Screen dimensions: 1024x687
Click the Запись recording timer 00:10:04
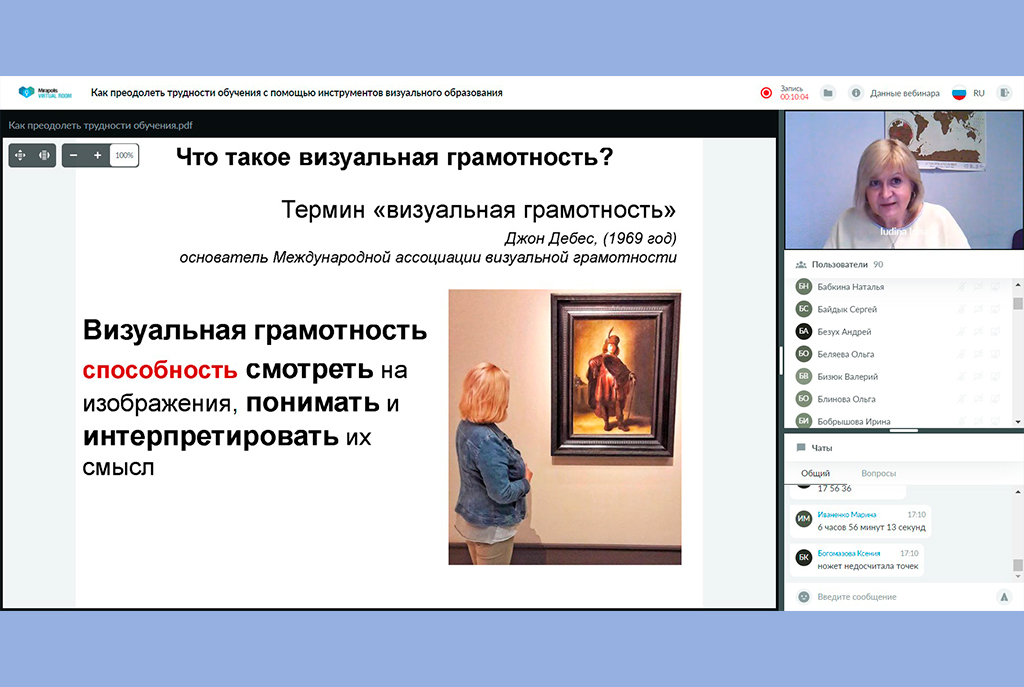[794, 93]
